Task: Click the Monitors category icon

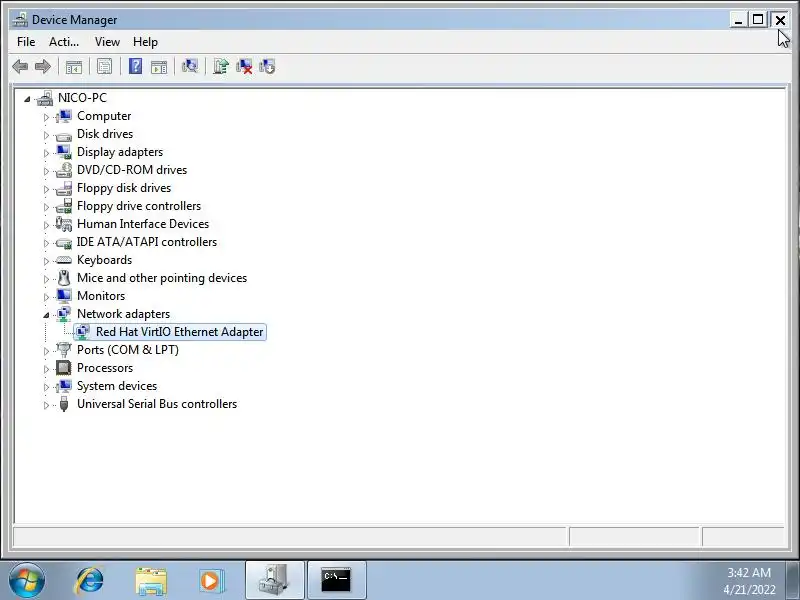Action: [x=64, y=296]
